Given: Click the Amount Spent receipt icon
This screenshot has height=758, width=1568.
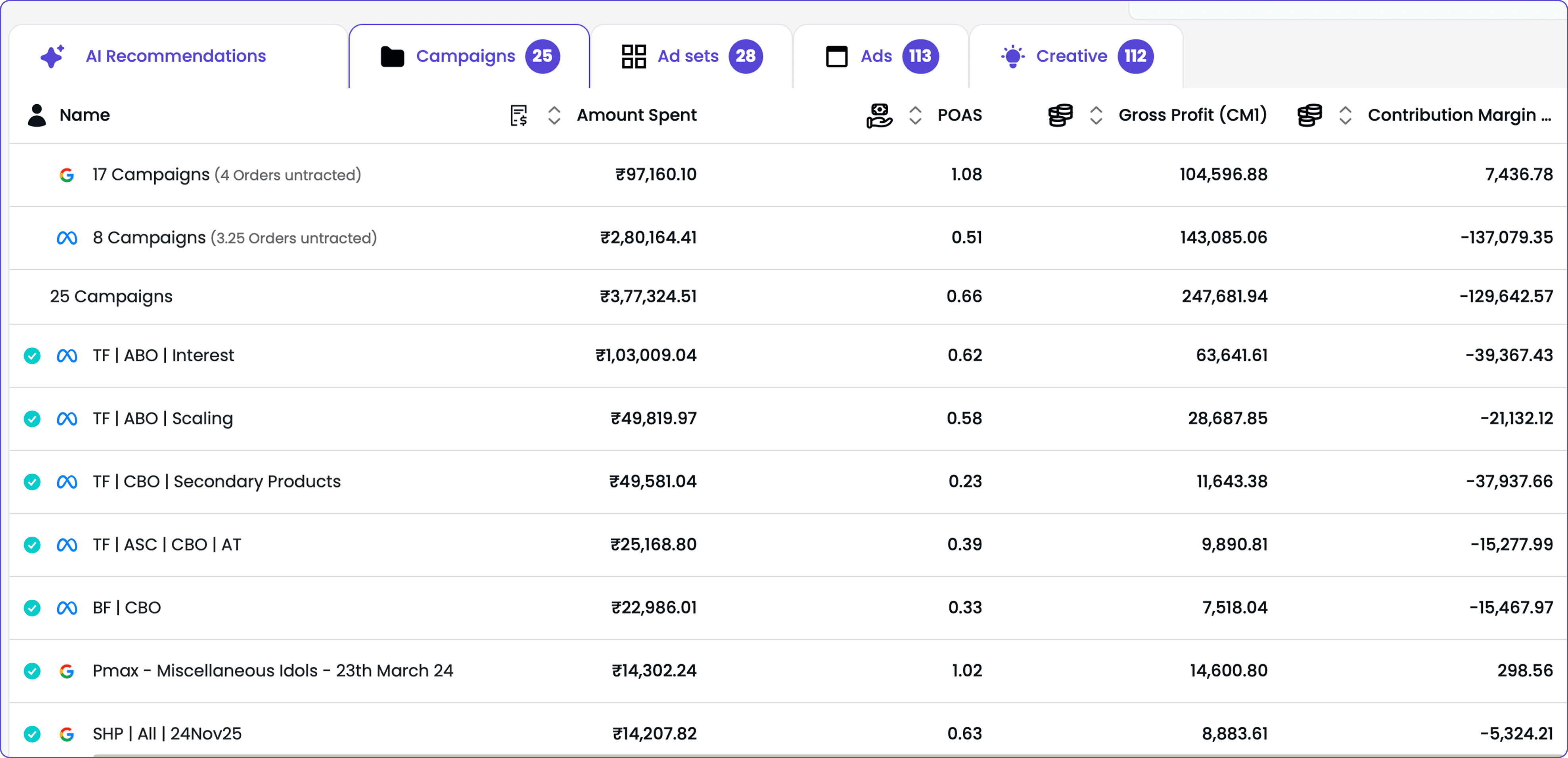Looking at the screenshot, I should [x=519, y=115].
